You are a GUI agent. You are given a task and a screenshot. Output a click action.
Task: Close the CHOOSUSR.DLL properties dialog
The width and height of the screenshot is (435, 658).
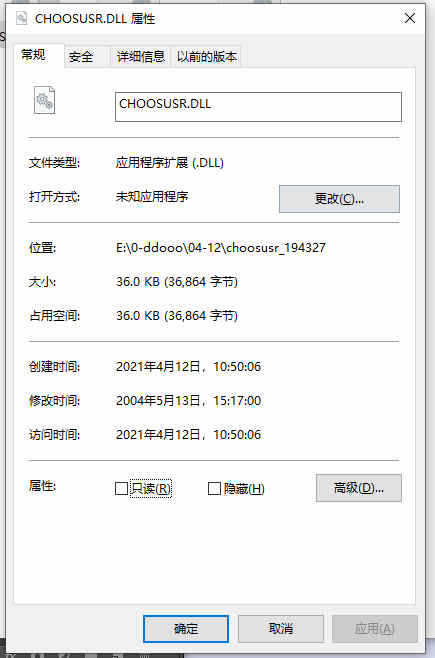(409, 18)
